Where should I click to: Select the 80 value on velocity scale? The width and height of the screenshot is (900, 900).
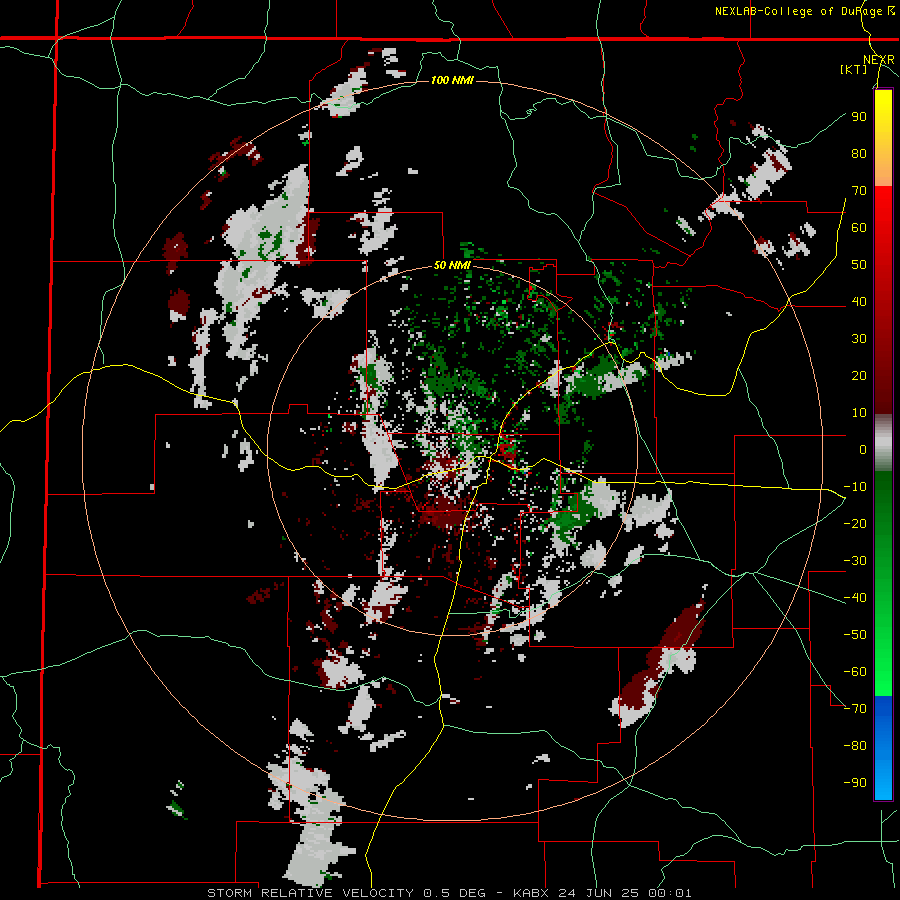tap(859, 154)
